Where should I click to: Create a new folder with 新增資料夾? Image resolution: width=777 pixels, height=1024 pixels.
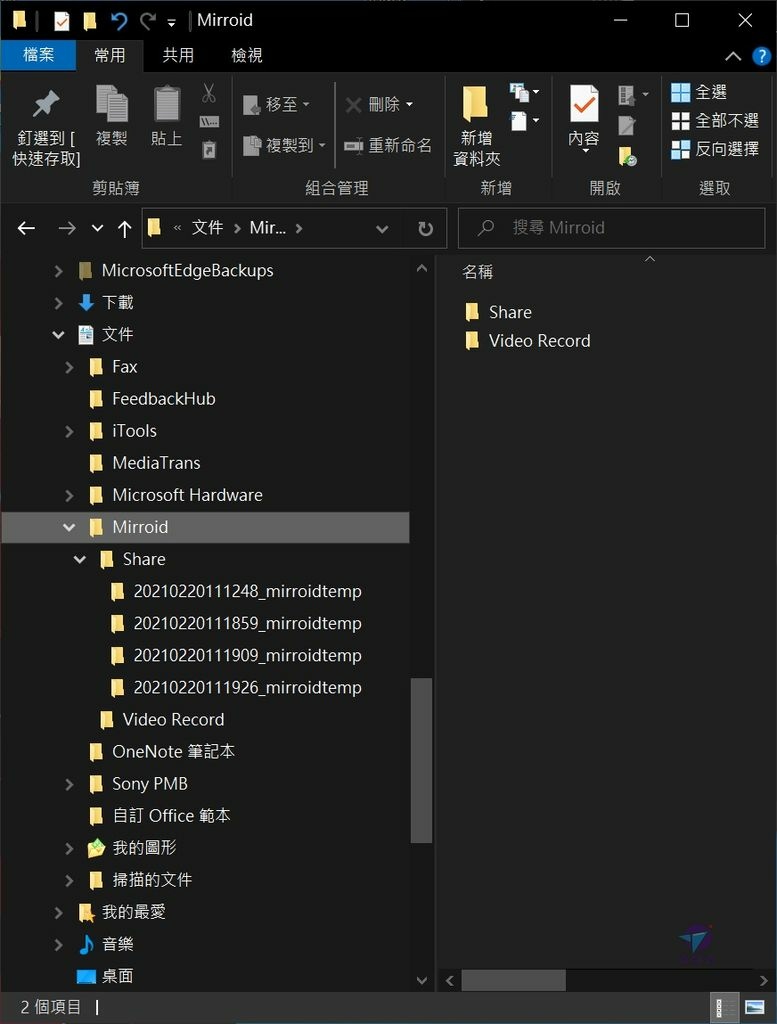[477, 126]
